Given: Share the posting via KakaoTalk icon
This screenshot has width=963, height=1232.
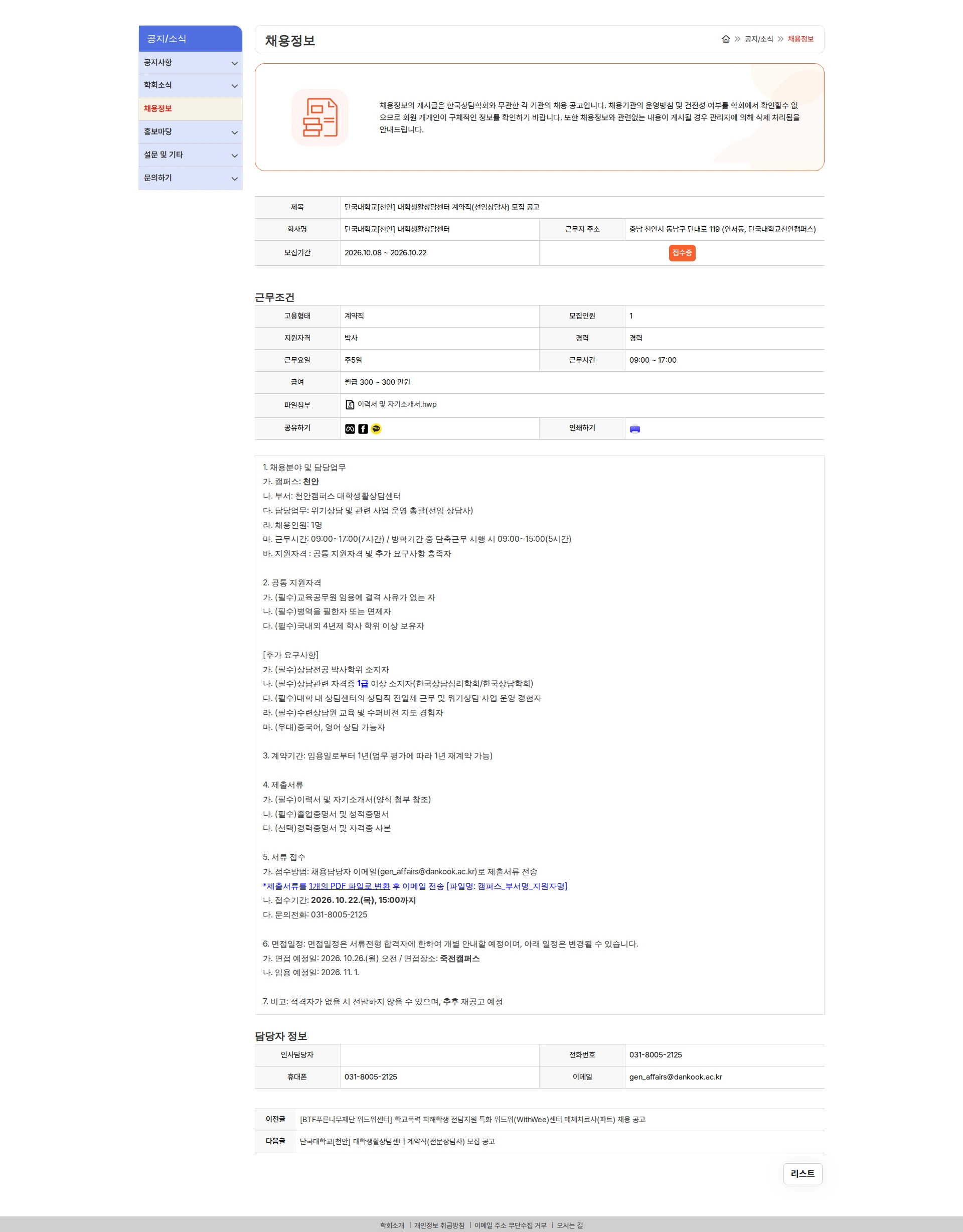Looking at the screenshot, I should point(376,429).
